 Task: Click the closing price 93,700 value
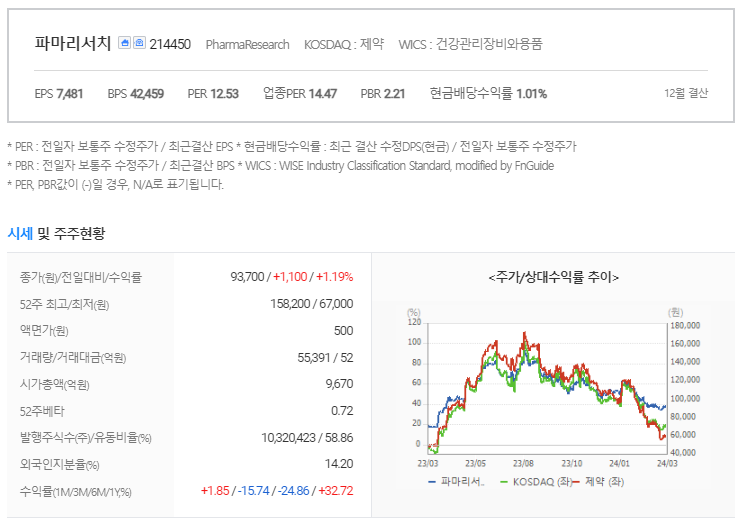pos(247,277)
